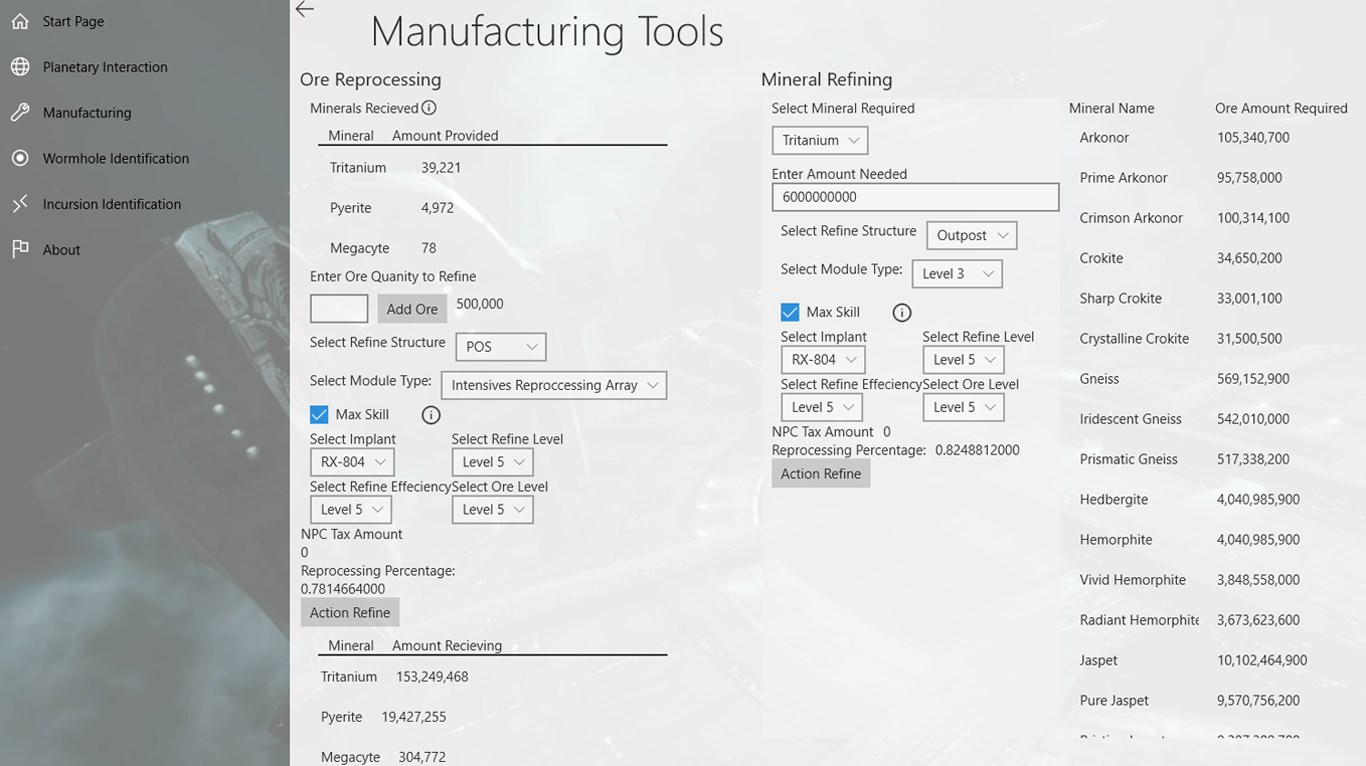The height and width of the screenshot is (766, 1366).
Task: Click the Hedbergite ore name
Action: (1114, 499)
